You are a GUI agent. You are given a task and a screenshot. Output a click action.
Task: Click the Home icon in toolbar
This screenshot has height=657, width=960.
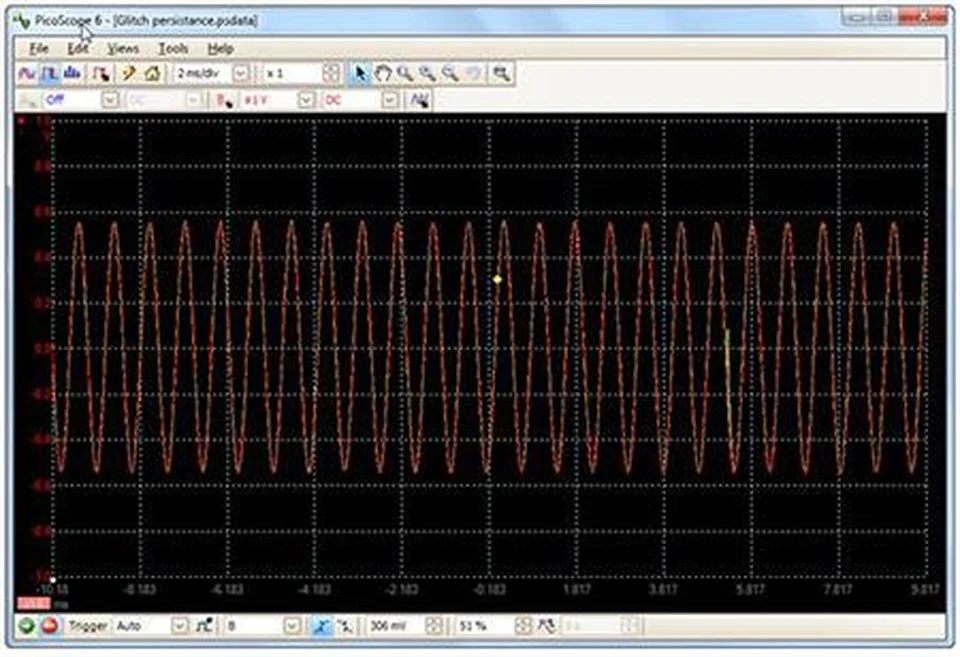click(x=152, y=73)
